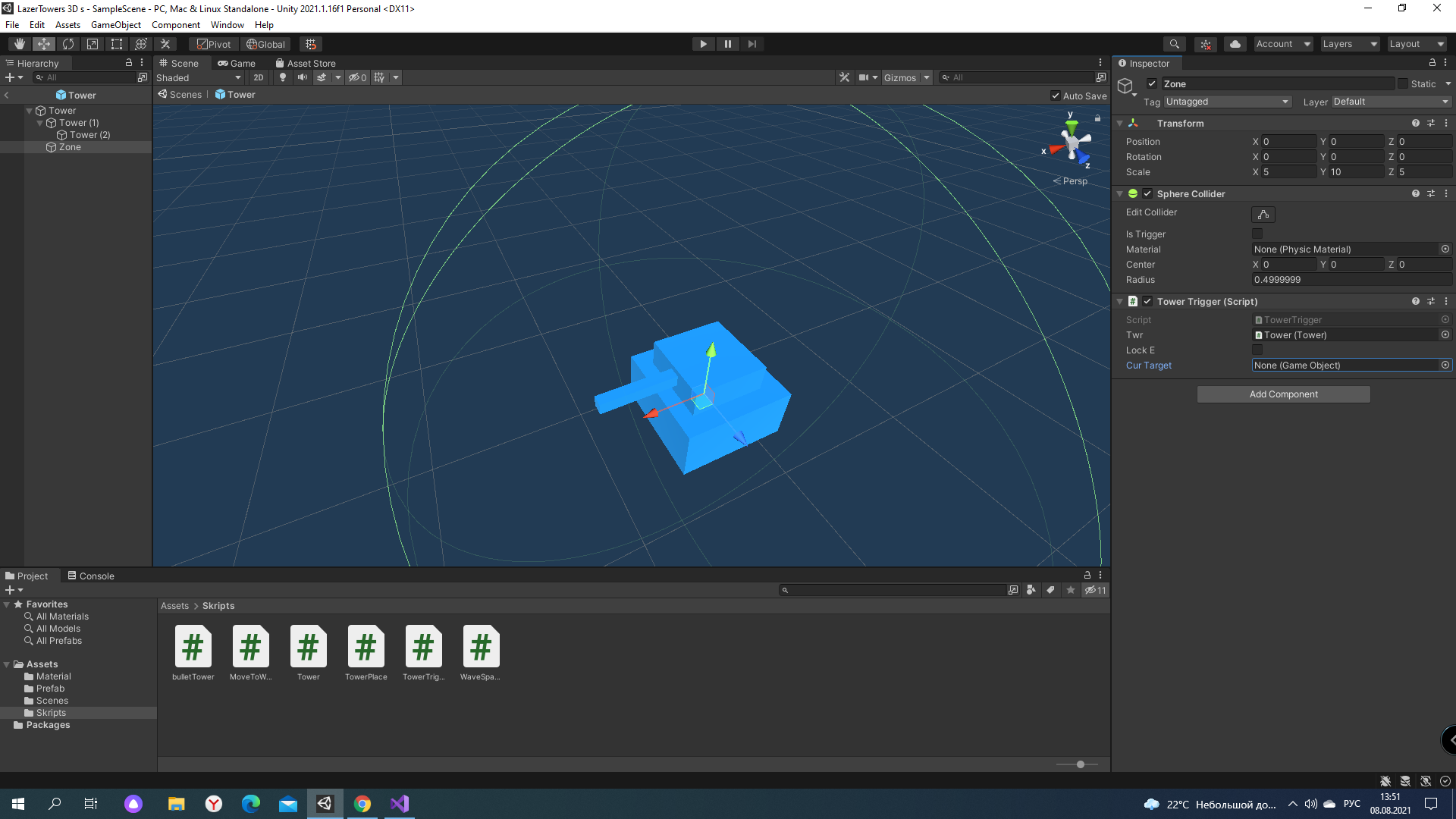Select the WaveSpa script asset

point(481,652)
